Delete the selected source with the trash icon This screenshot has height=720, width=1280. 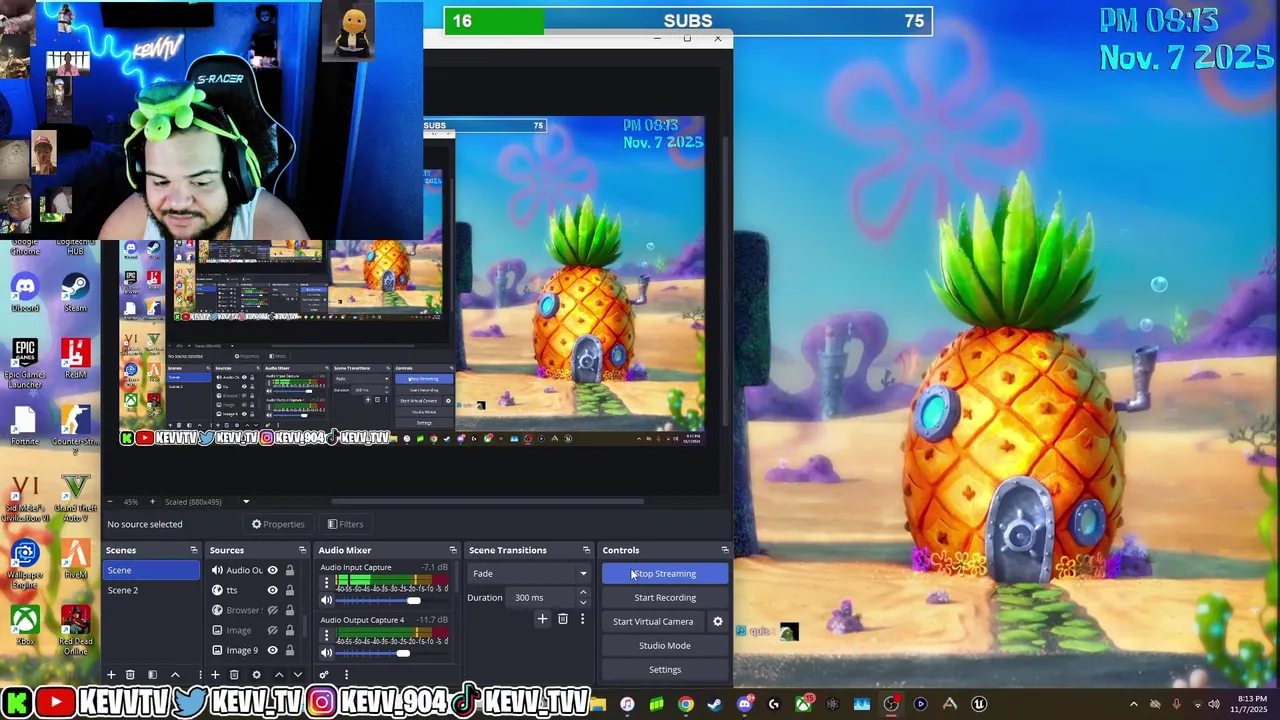(x=234, y=675)
